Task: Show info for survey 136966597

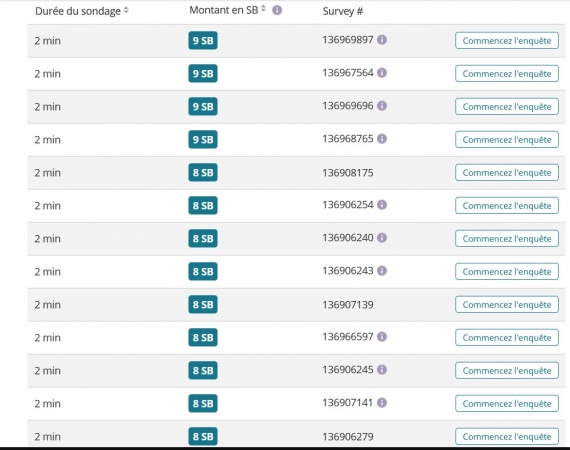Action: click(382, 337)
